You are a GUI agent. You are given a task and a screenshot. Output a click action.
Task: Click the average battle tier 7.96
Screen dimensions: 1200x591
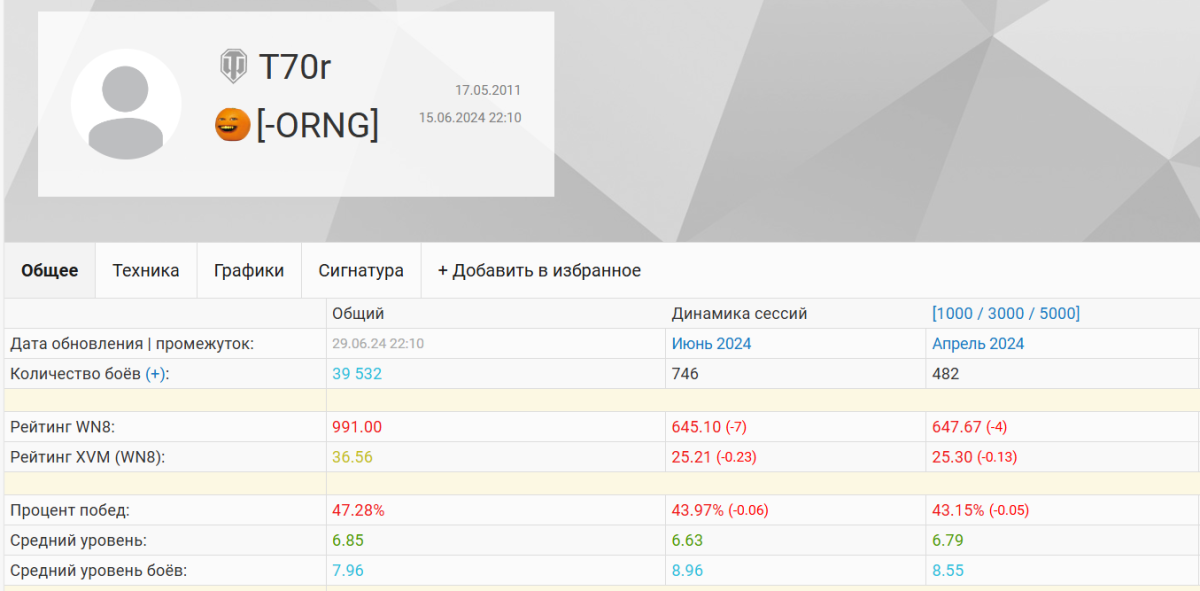(x=347, y=570)
